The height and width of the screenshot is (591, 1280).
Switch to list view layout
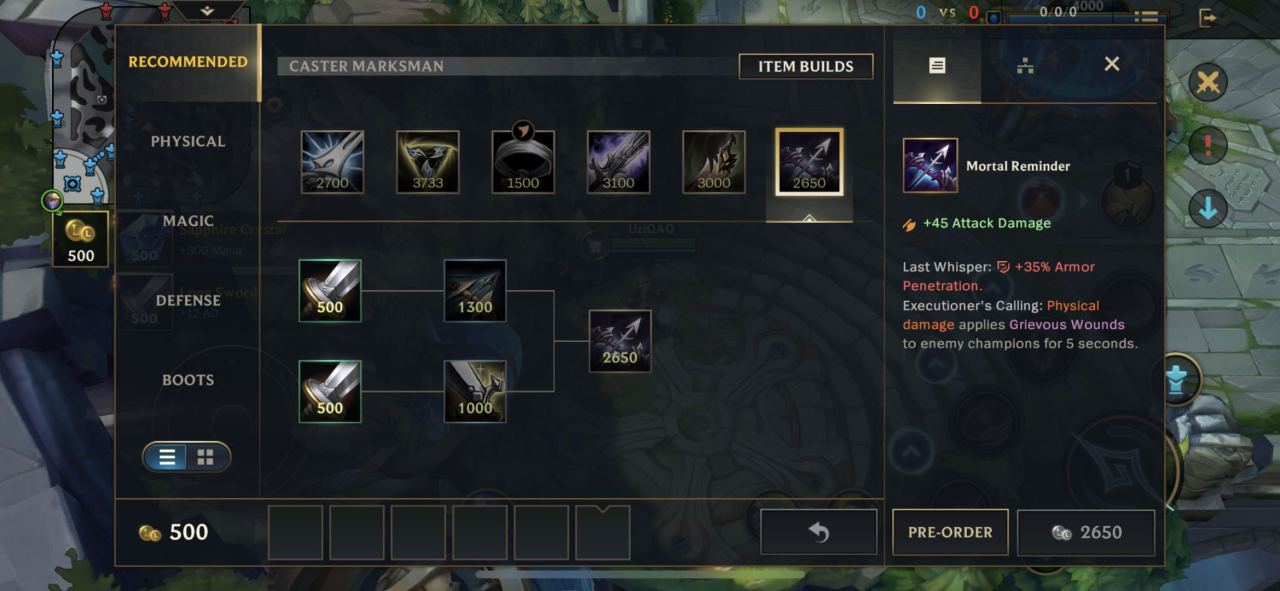[167, 457]
